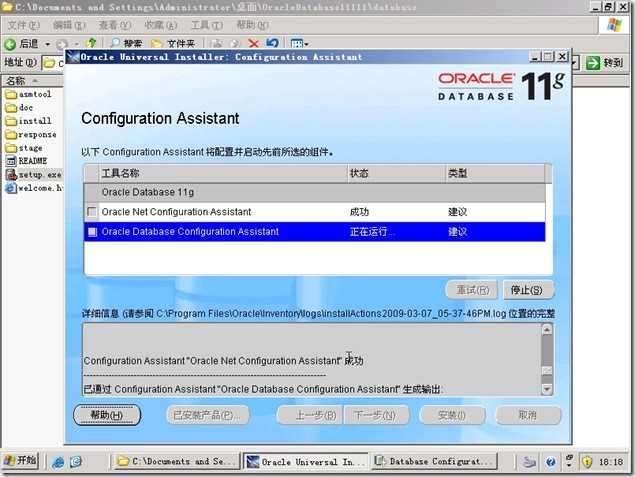Click the installActions log file path
This screenshot has width=635, height=477.
(x=331, y=313)
